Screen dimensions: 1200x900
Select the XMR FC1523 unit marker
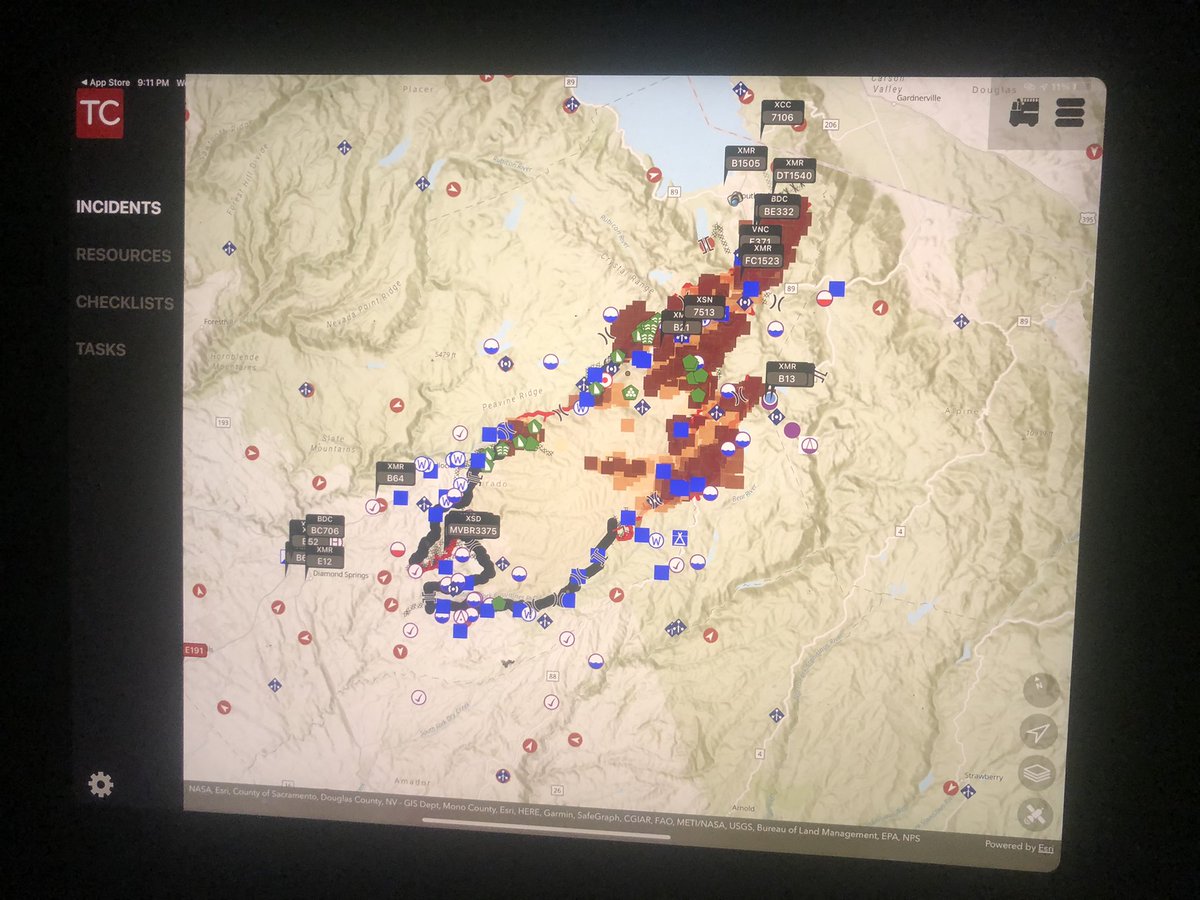click(763, 254)
